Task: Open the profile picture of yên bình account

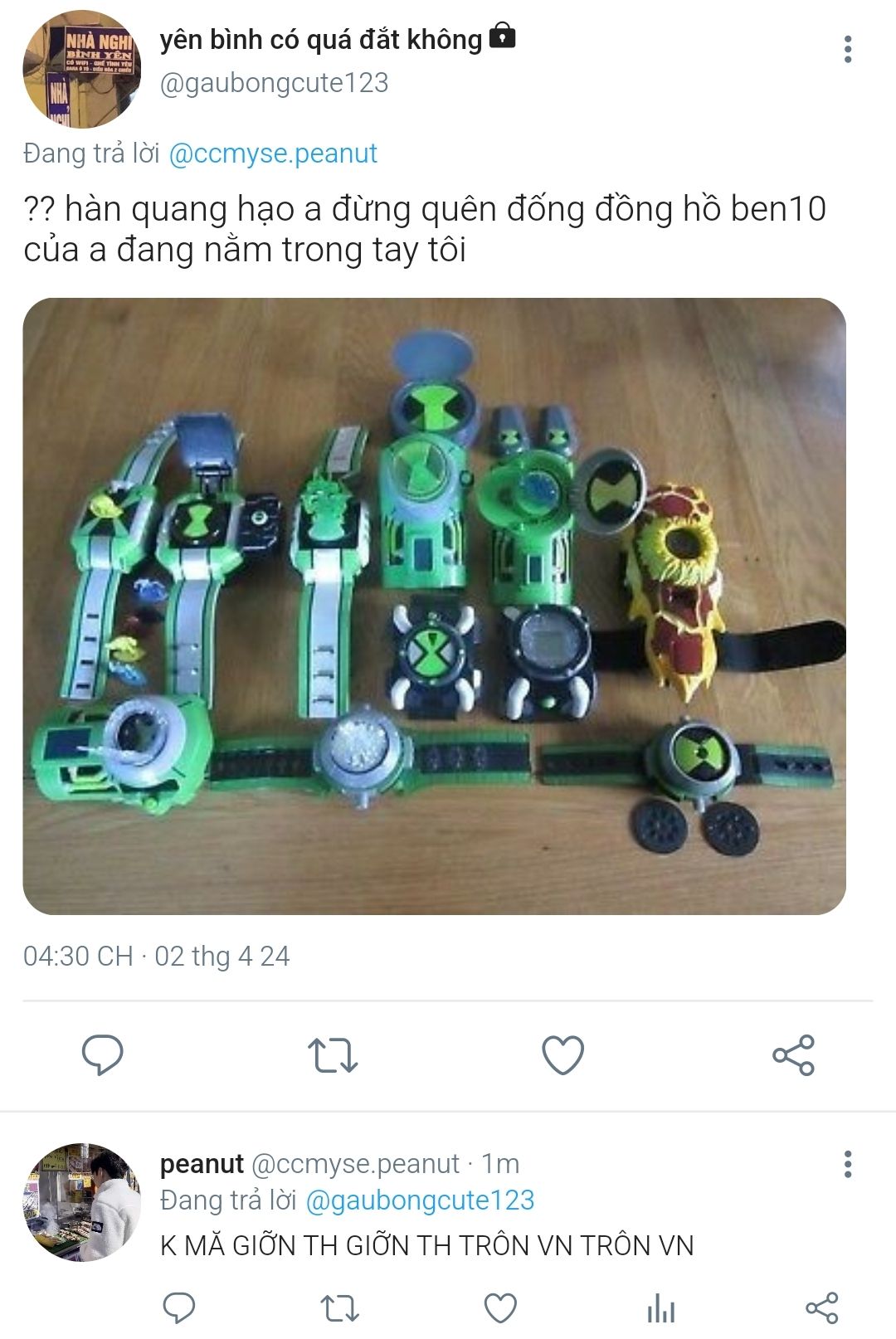Action: coord(81,70)
